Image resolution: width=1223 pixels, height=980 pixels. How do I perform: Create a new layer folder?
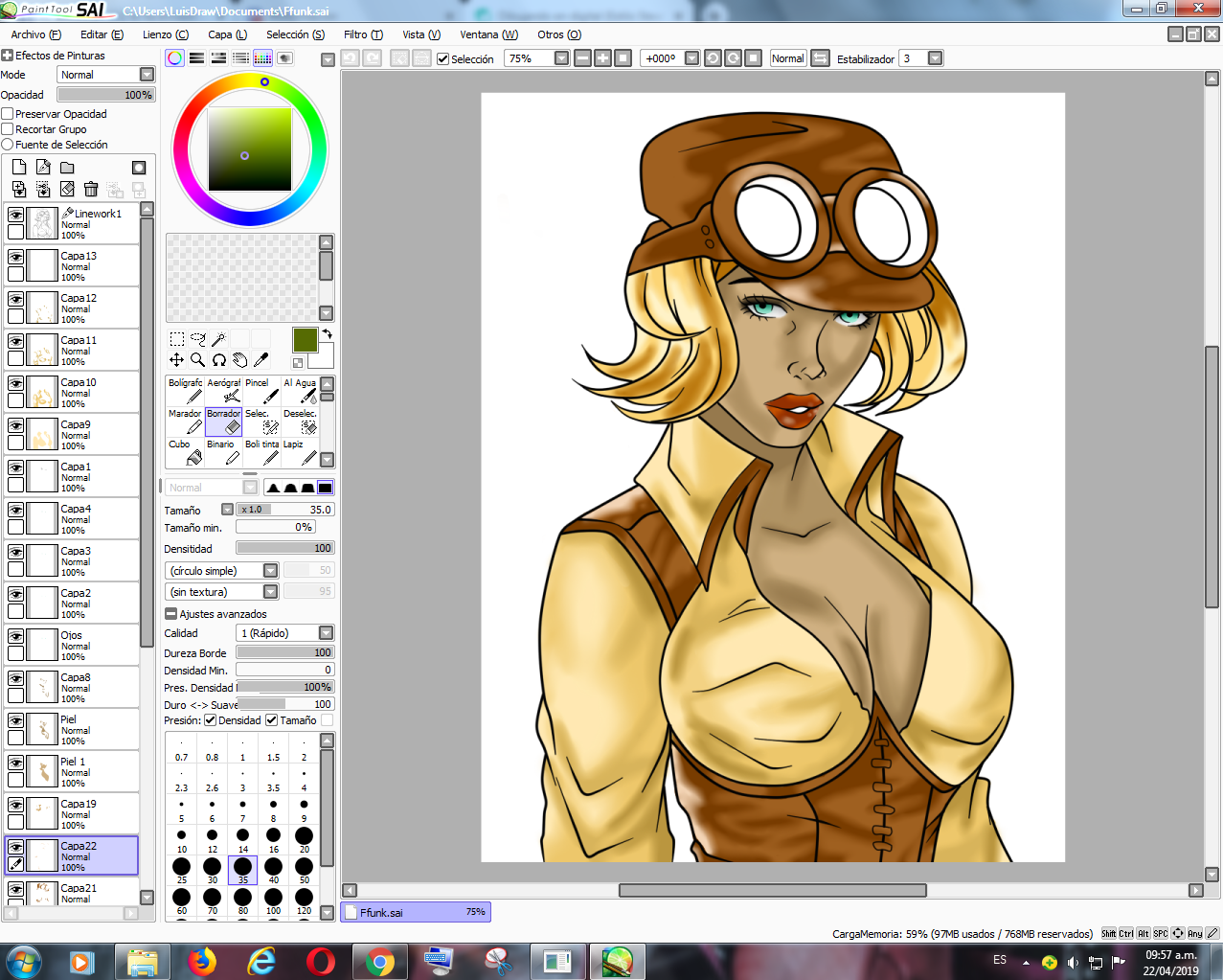pos(67,168)
